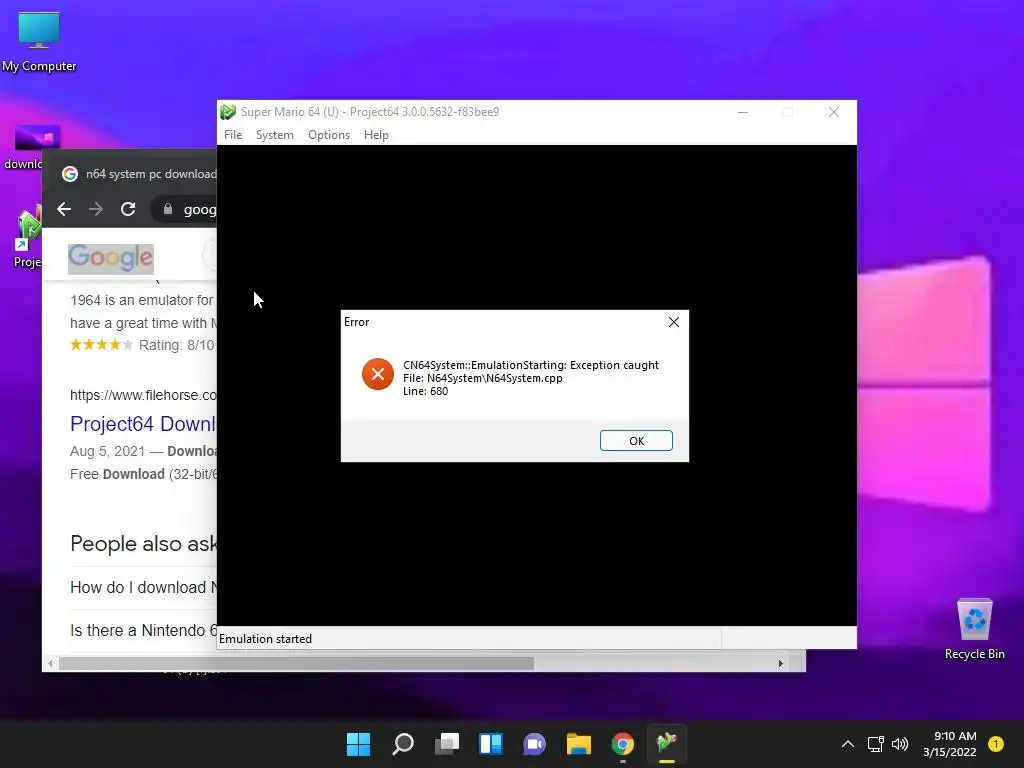Click the filehorse.com URL in search results

coord(143,395)
